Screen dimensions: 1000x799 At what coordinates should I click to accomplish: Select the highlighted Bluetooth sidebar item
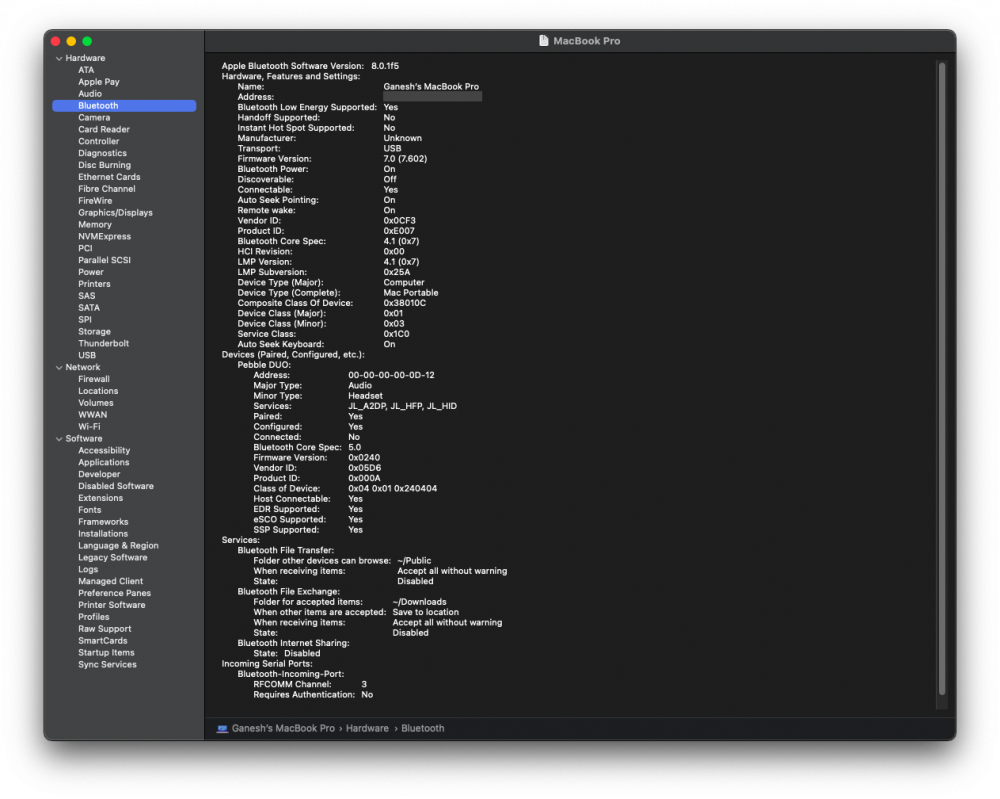pyautogui.click(x=124, y=106)
